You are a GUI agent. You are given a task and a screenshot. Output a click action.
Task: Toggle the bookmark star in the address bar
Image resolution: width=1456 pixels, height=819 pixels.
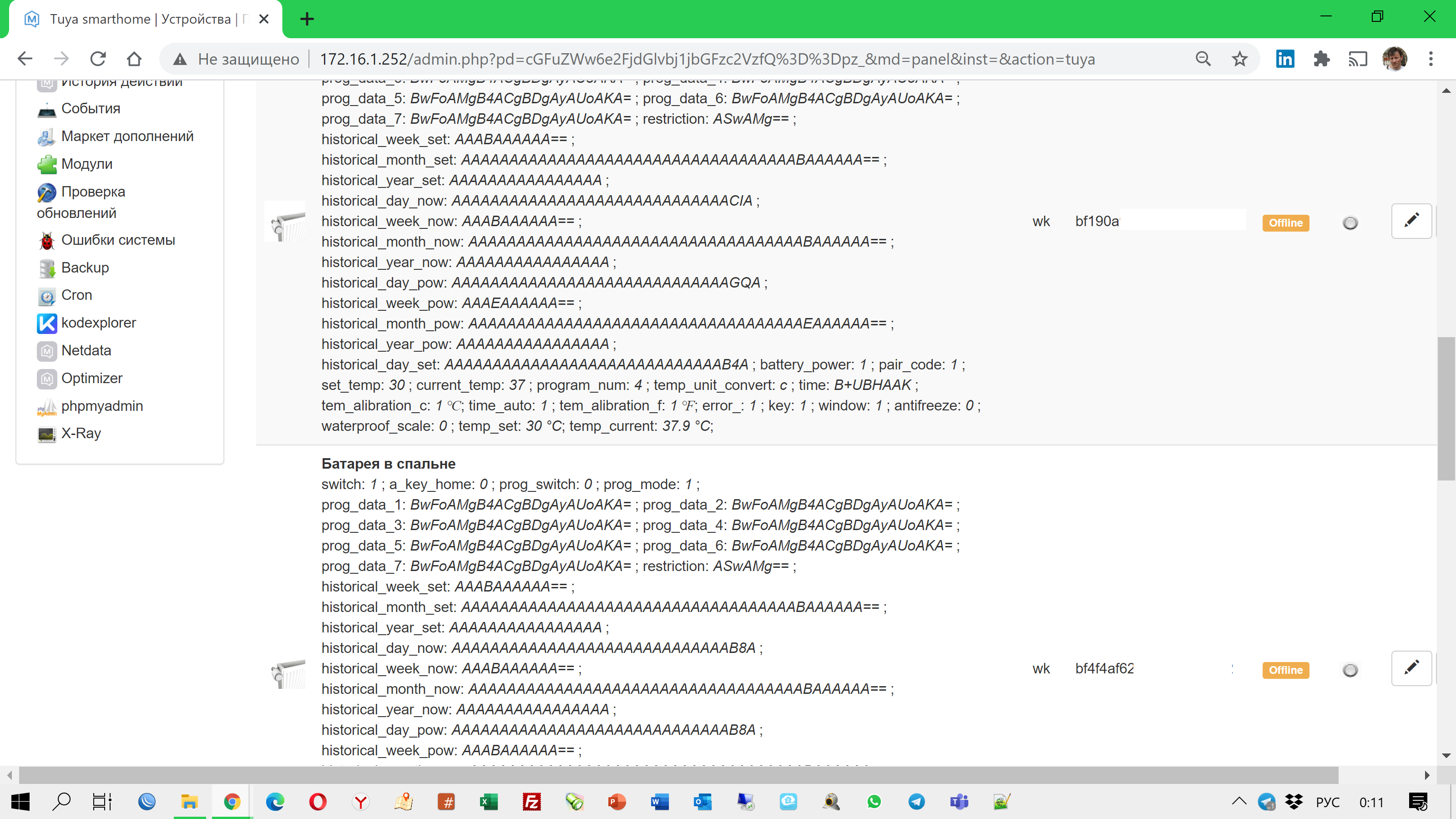point(1239,58)
